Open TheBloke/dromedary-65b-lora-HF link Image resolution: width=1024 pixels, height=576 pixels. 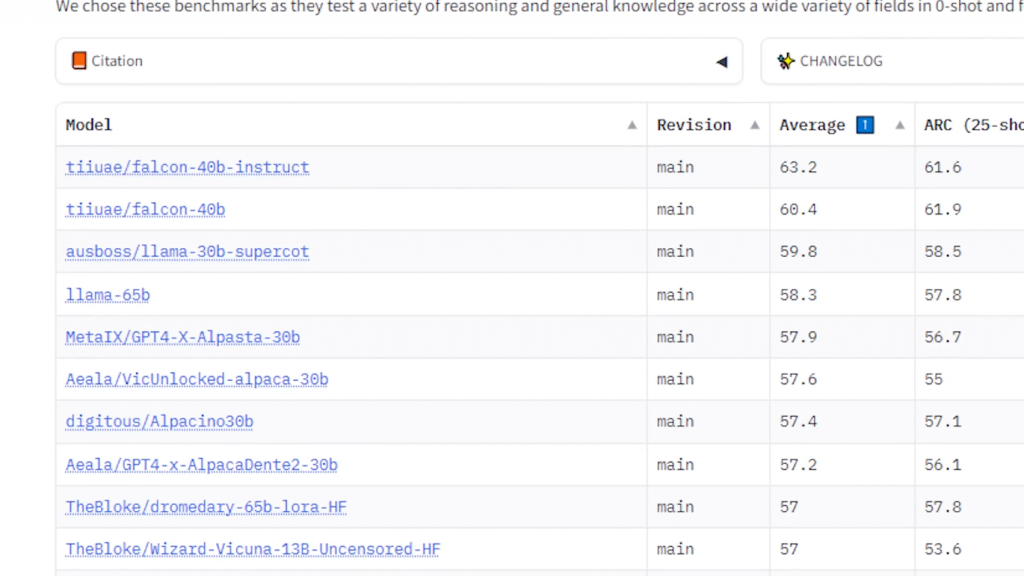206,507
